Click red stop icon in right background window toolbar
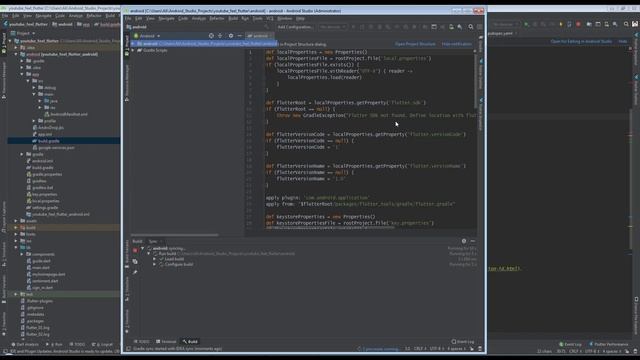The width and height of the screenshot is (640, 360). pyautogui.click(x=578, y=24)
